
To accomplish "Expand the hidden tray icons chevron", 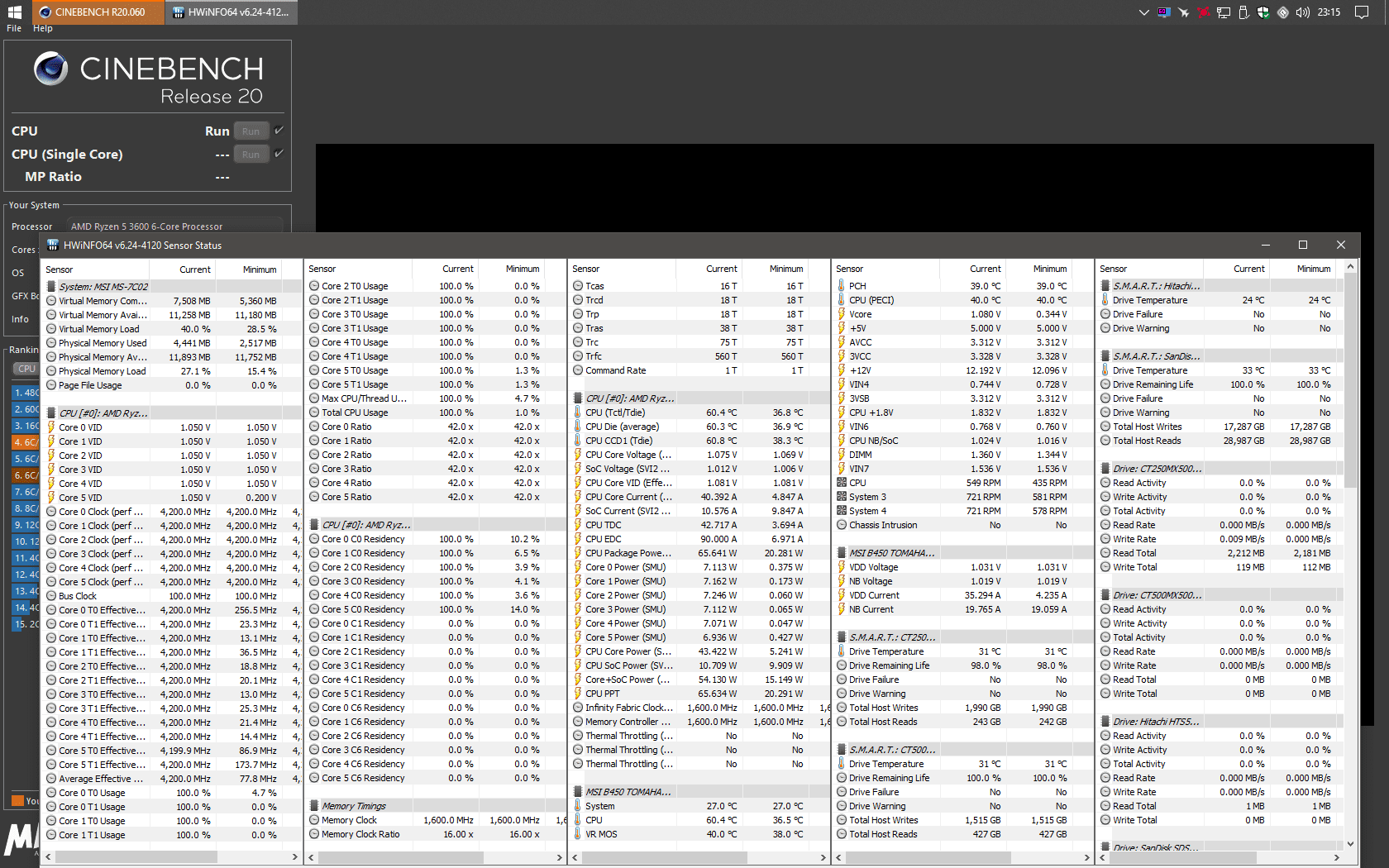I will (1144, 12).
